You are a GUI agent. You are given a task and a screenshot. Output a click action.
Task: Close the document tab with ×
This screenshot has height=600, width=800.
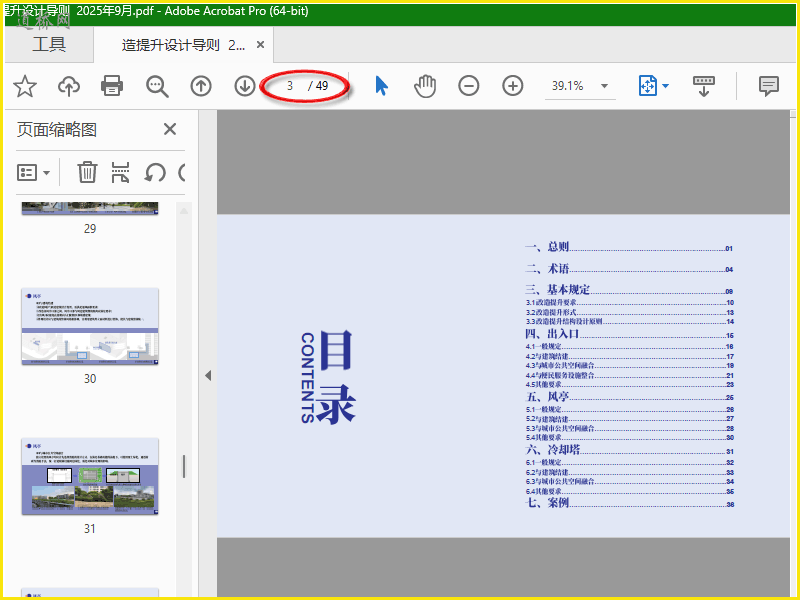[260, 45]
